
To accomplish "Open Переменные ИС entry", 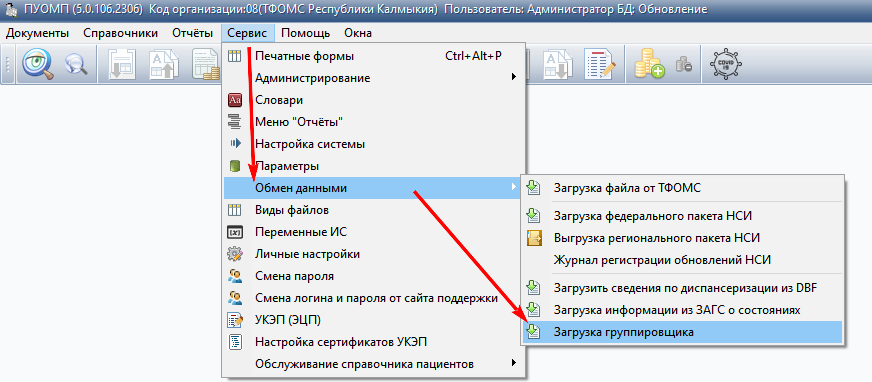I will click(x=374, y=232).
